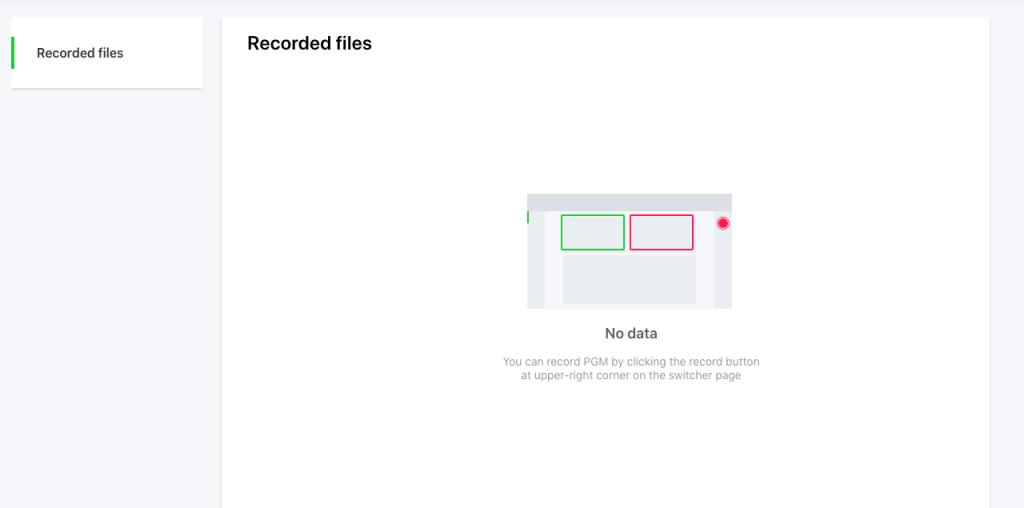
Task: Click the "You can record PGM" hint line
Action: click(631, 362)
